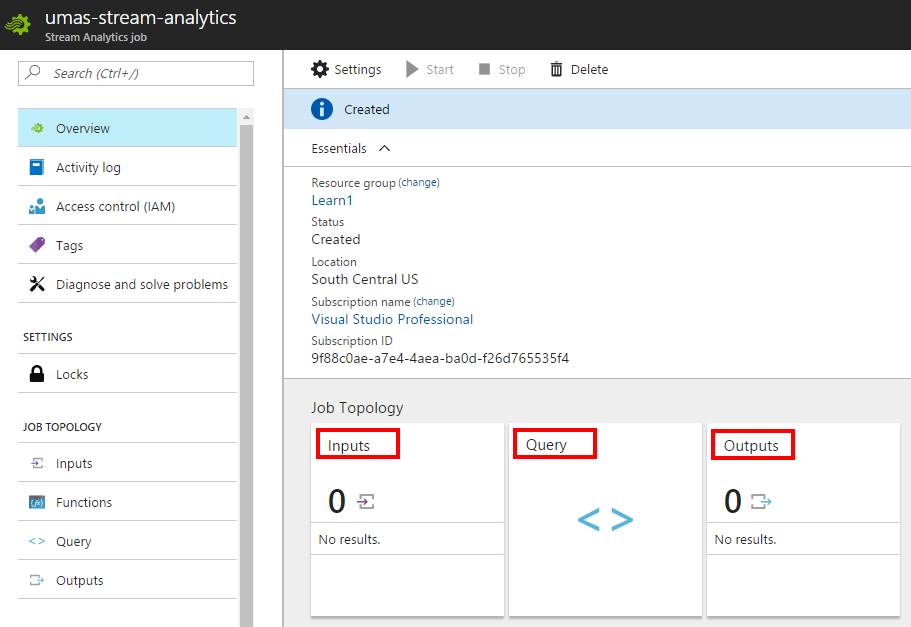This screenshot has height=627, width=911.
Task: Open Outputs in the sidebar
Action: 127,580
